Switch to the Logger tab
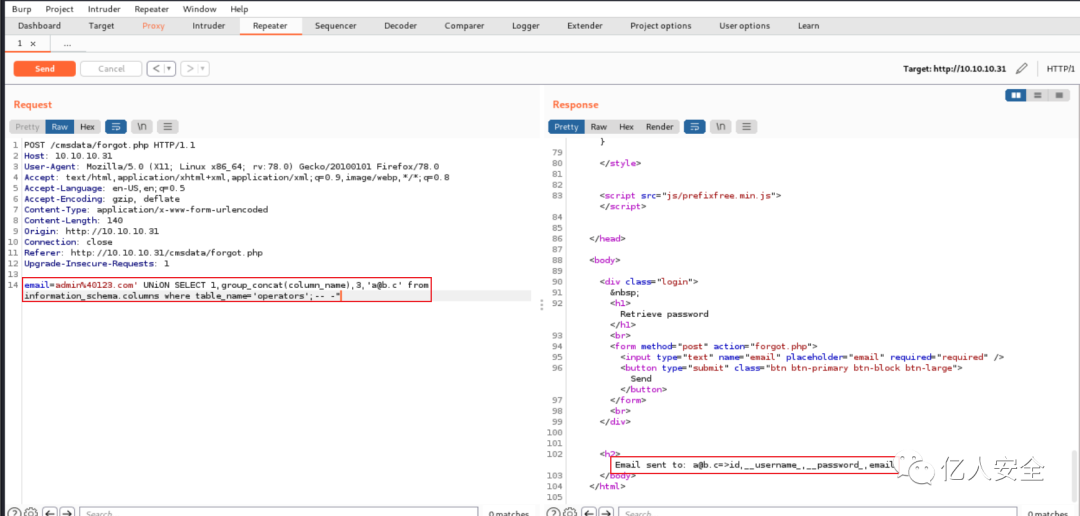The image size is (1080, 516). click(526, 25)
